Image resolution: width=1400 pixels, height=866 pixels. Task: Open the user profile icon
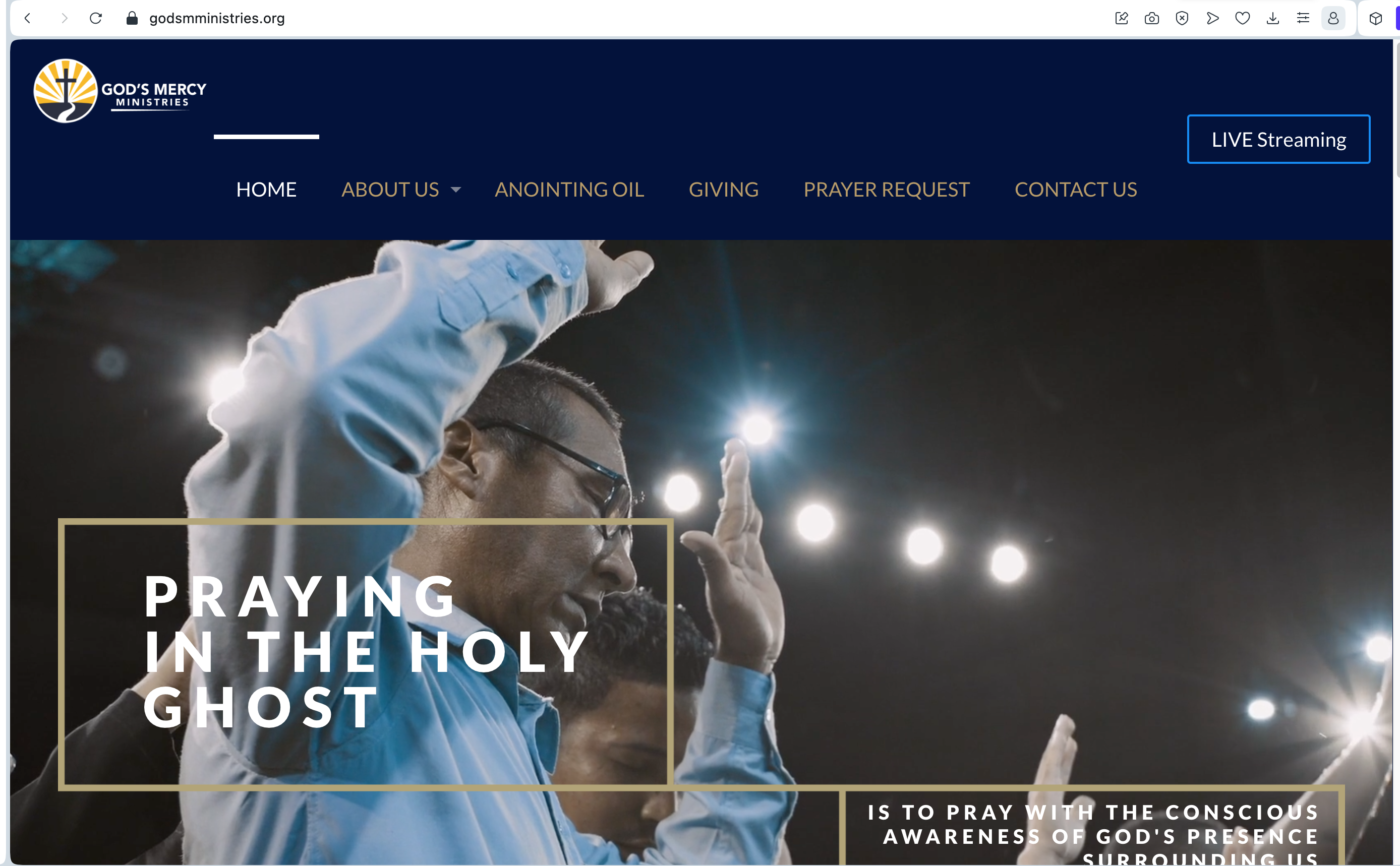[1333, 18]
